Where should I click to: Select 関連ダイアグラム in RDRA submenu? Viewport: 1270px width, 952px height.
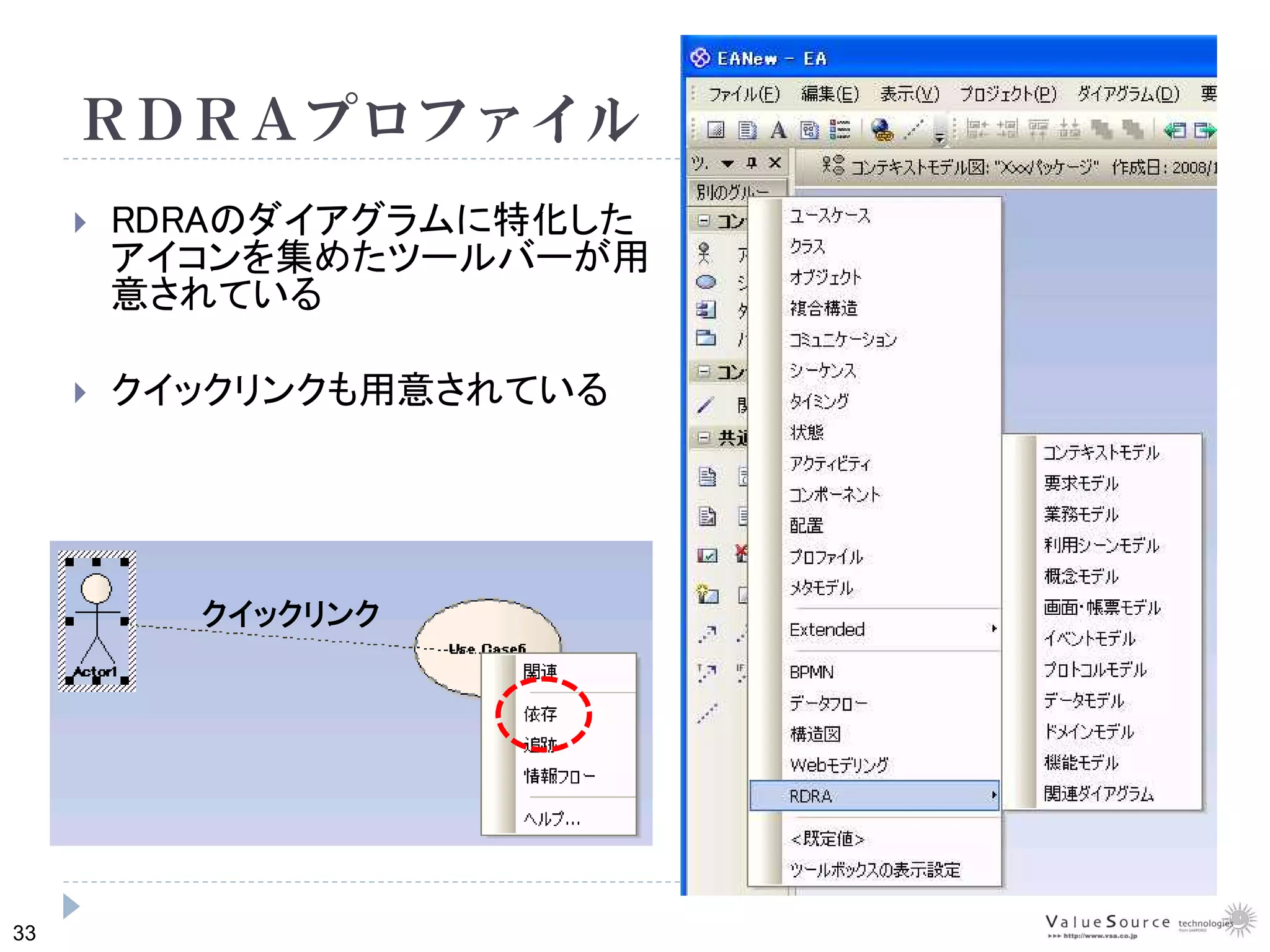point(1102,793)
